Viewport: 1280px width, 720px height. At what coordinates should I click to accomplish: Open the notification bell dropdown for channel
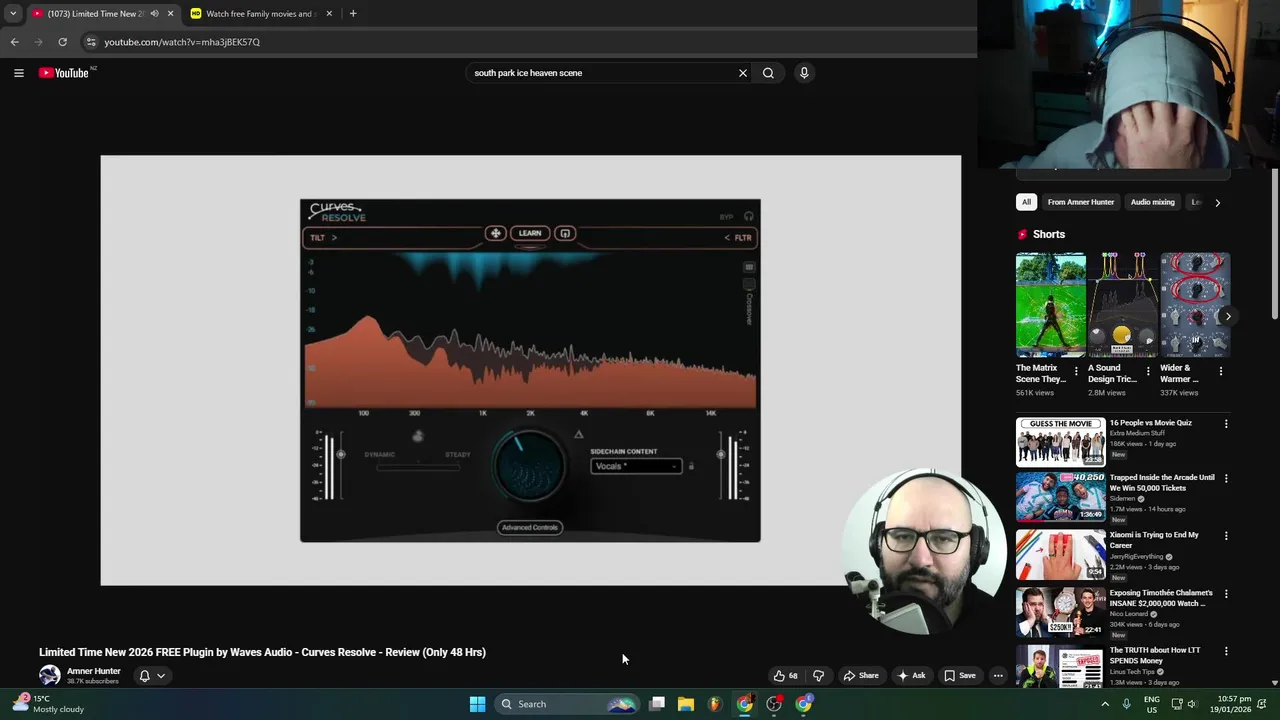click(x=152, y=676)
